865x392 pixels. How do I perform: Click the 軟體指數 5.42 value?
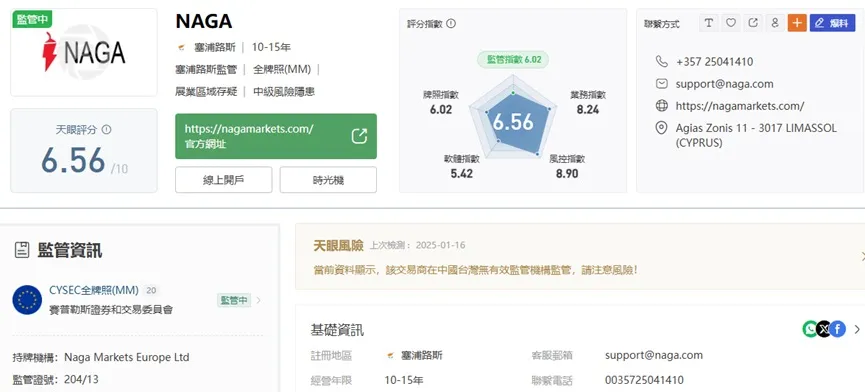461,174
